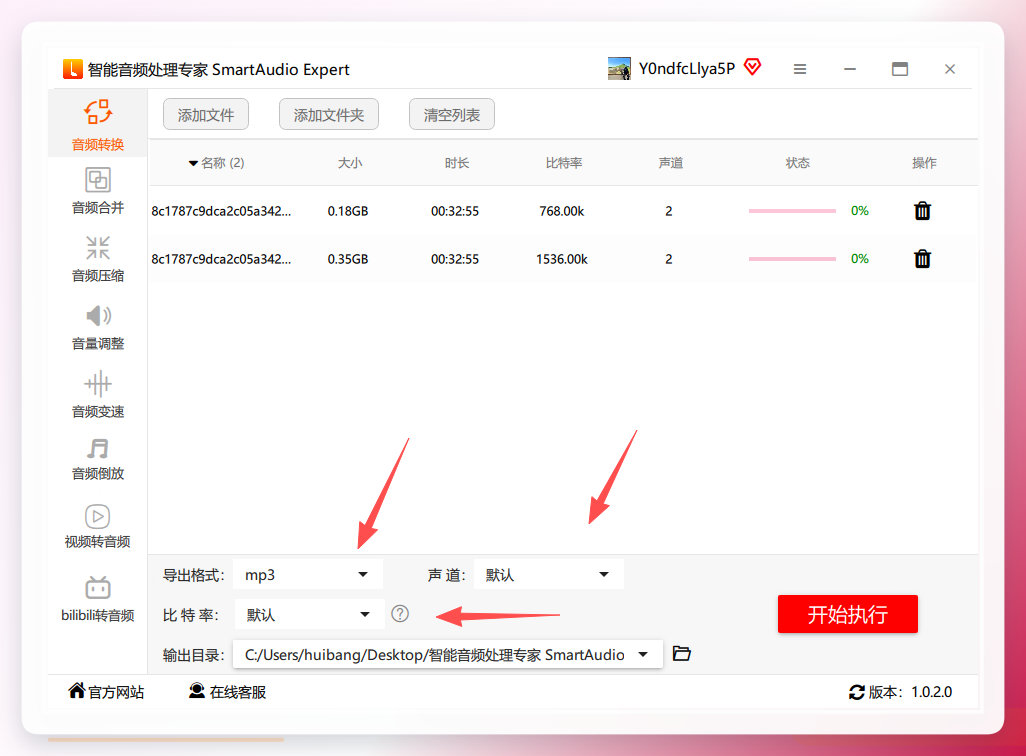Open the 音频压缩 audio compression module

(x=97, y=259)
